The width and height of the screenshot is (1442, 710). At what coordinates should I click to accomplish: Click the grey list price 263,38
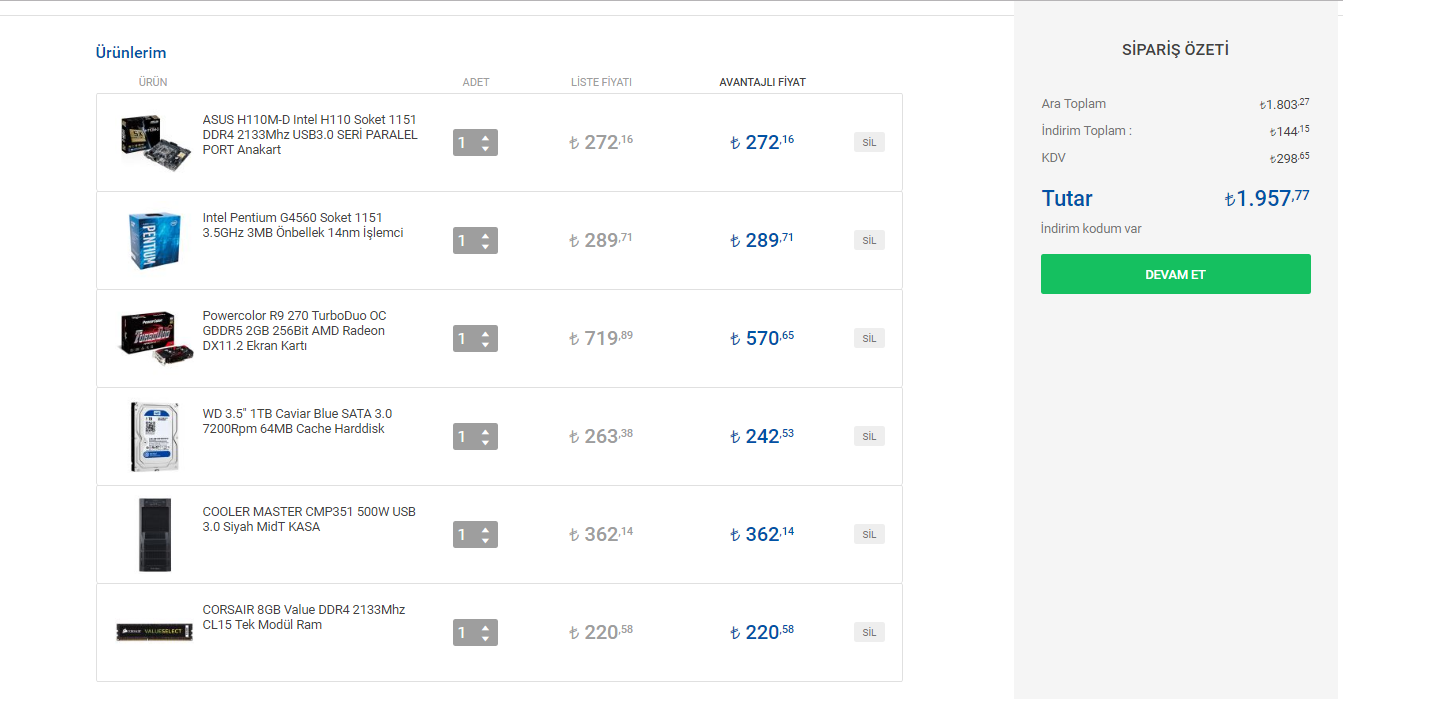[x=601, y=436]
